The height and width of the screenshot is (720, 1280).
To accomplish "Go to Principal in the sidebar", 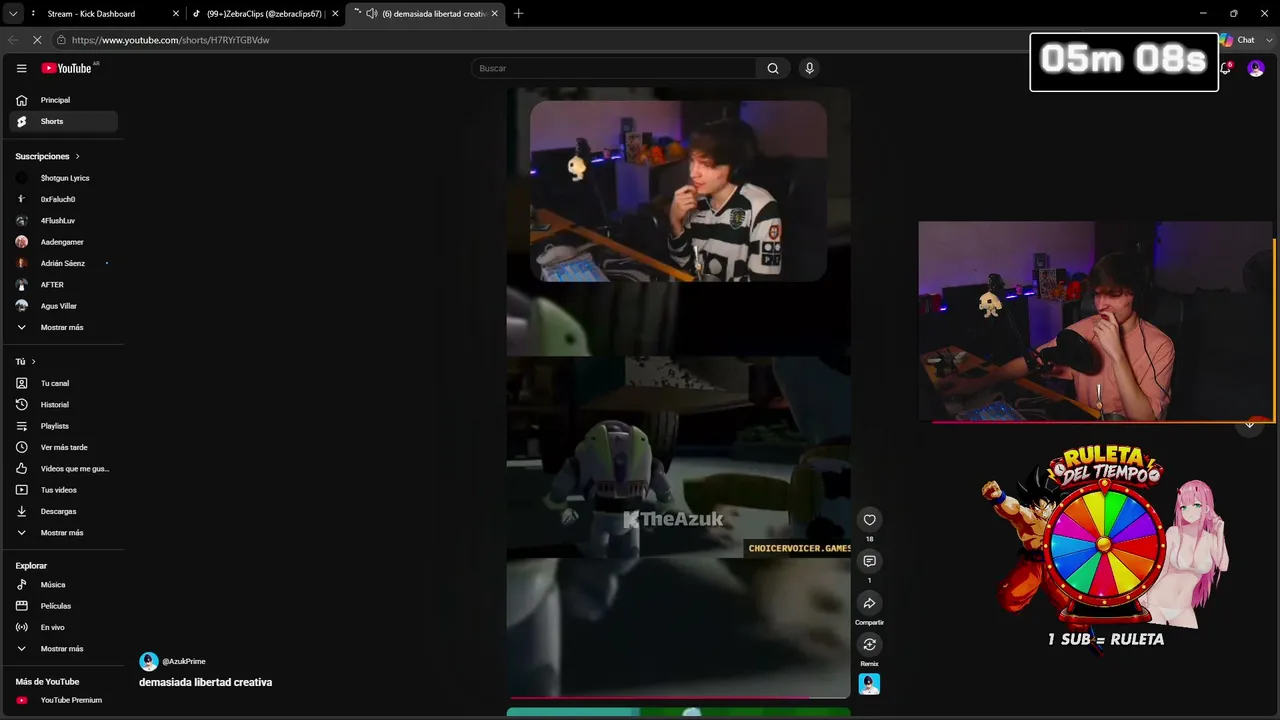I will click(x=64, y=100).
